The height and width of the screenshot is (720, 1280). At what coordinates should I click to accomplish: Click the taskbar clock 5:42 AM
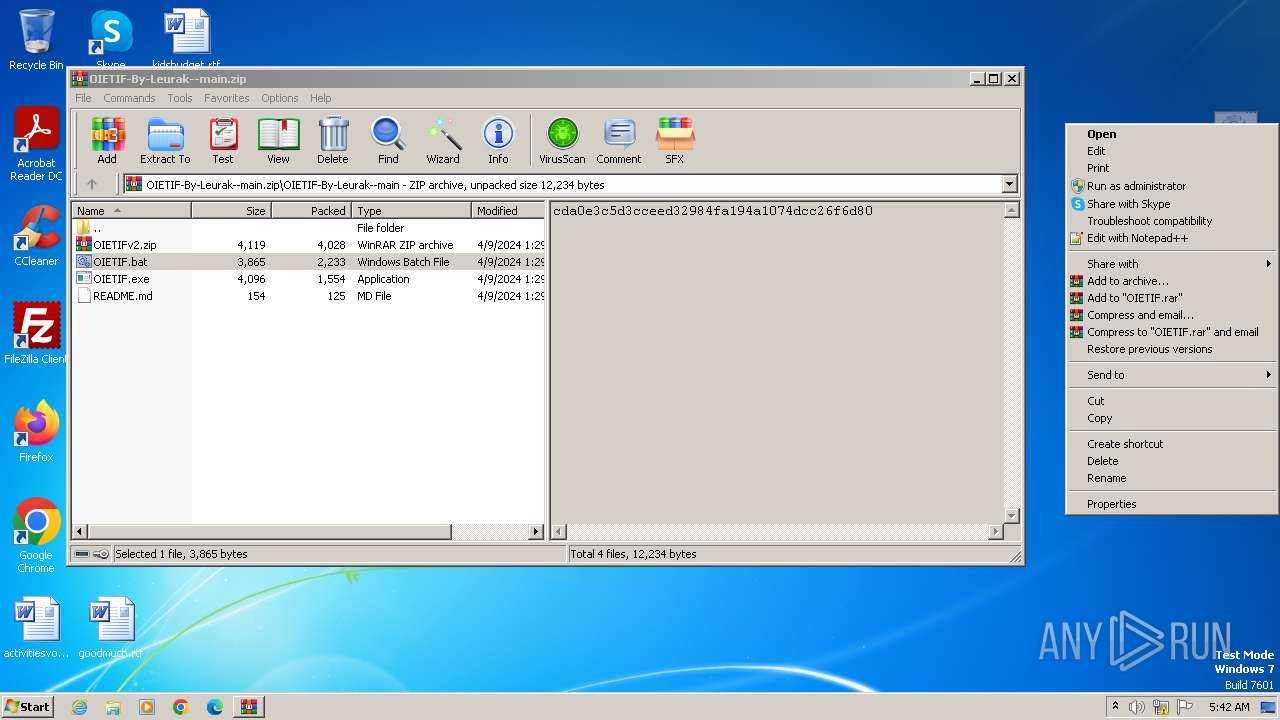[1229, 707]
